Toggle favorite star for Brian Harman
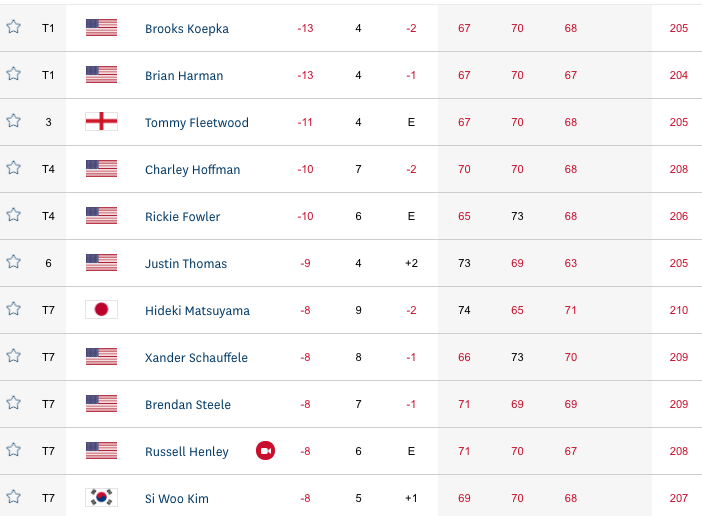 click(x=13, y=74)
